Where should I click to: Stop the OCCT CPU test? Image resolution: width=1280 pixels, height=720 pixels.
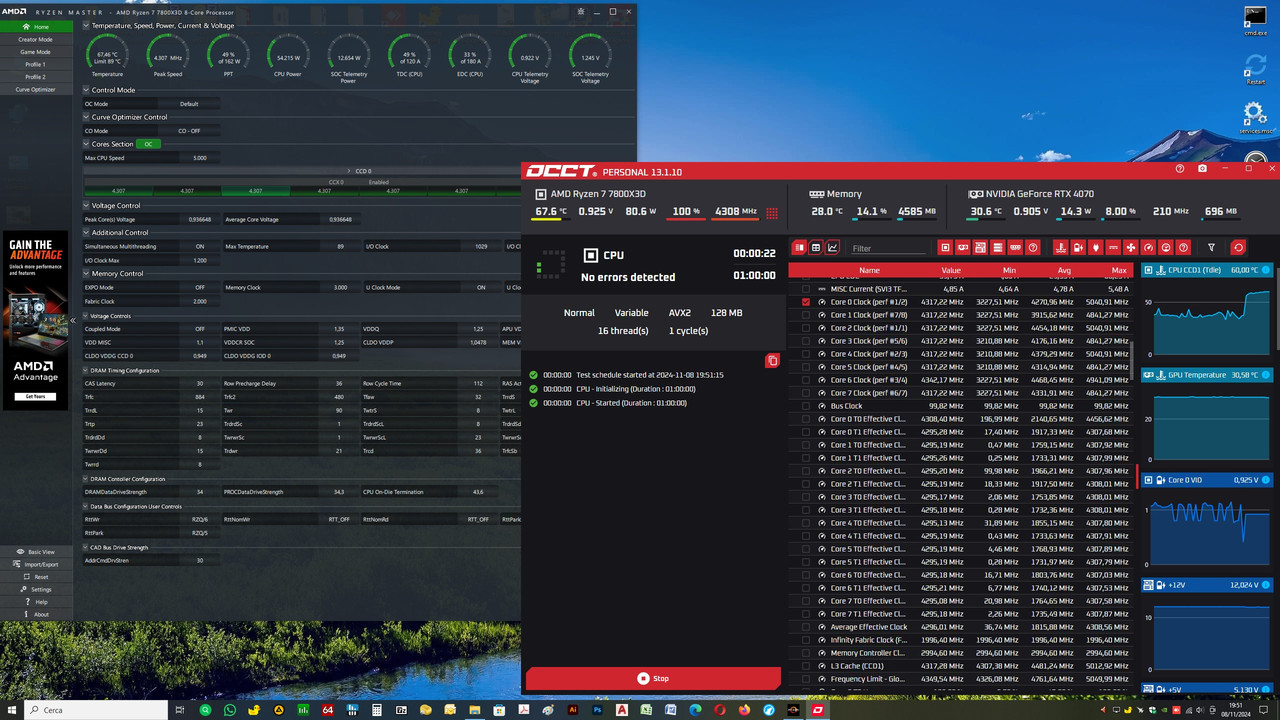(653, 678)
